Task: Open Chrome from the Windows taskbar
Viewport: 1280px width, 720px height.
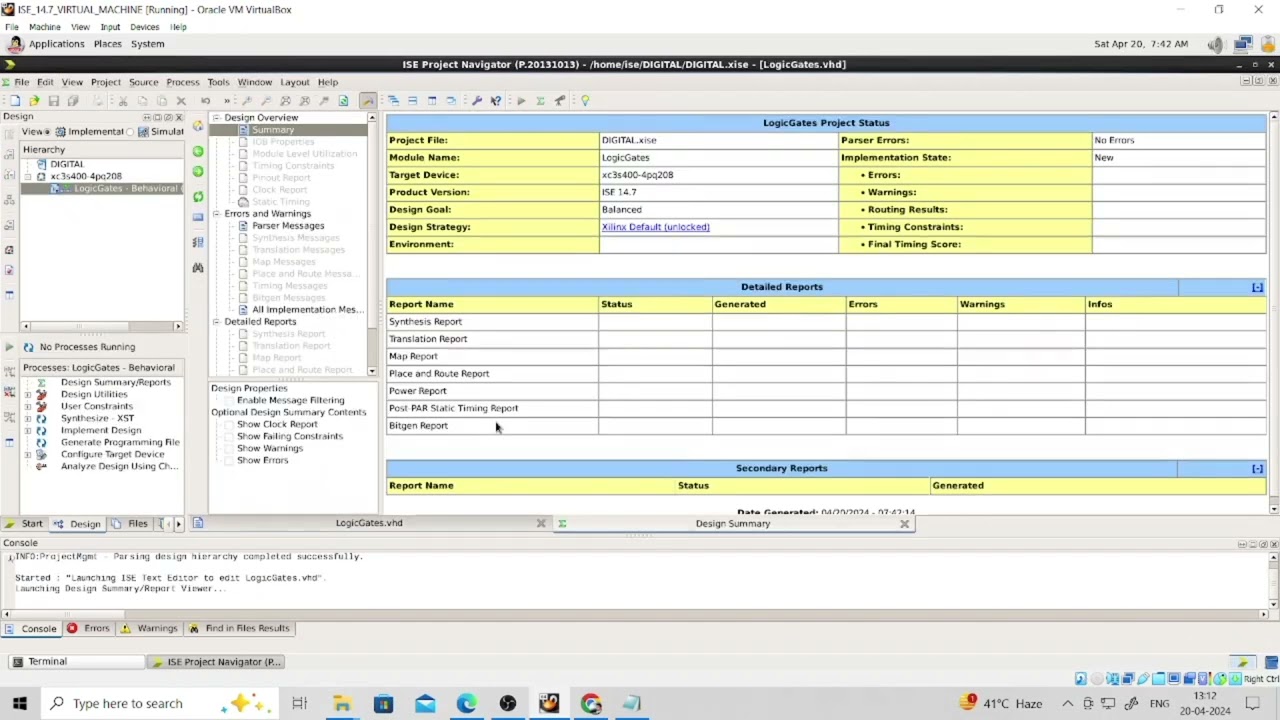Action: click(x=591, y=704)
